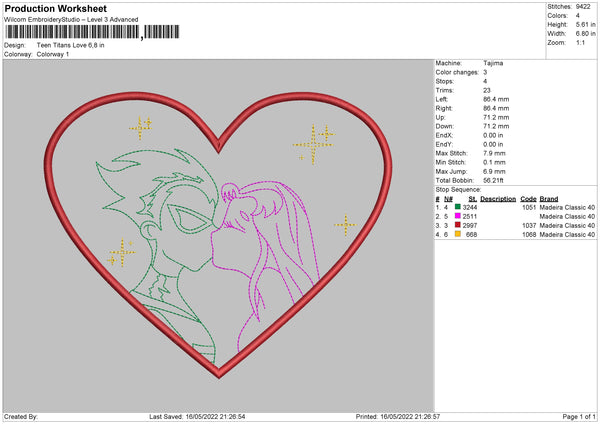Click thread code 1051 in stop sequence
Screen dimensions: 600x424
(x=529, y=207)
